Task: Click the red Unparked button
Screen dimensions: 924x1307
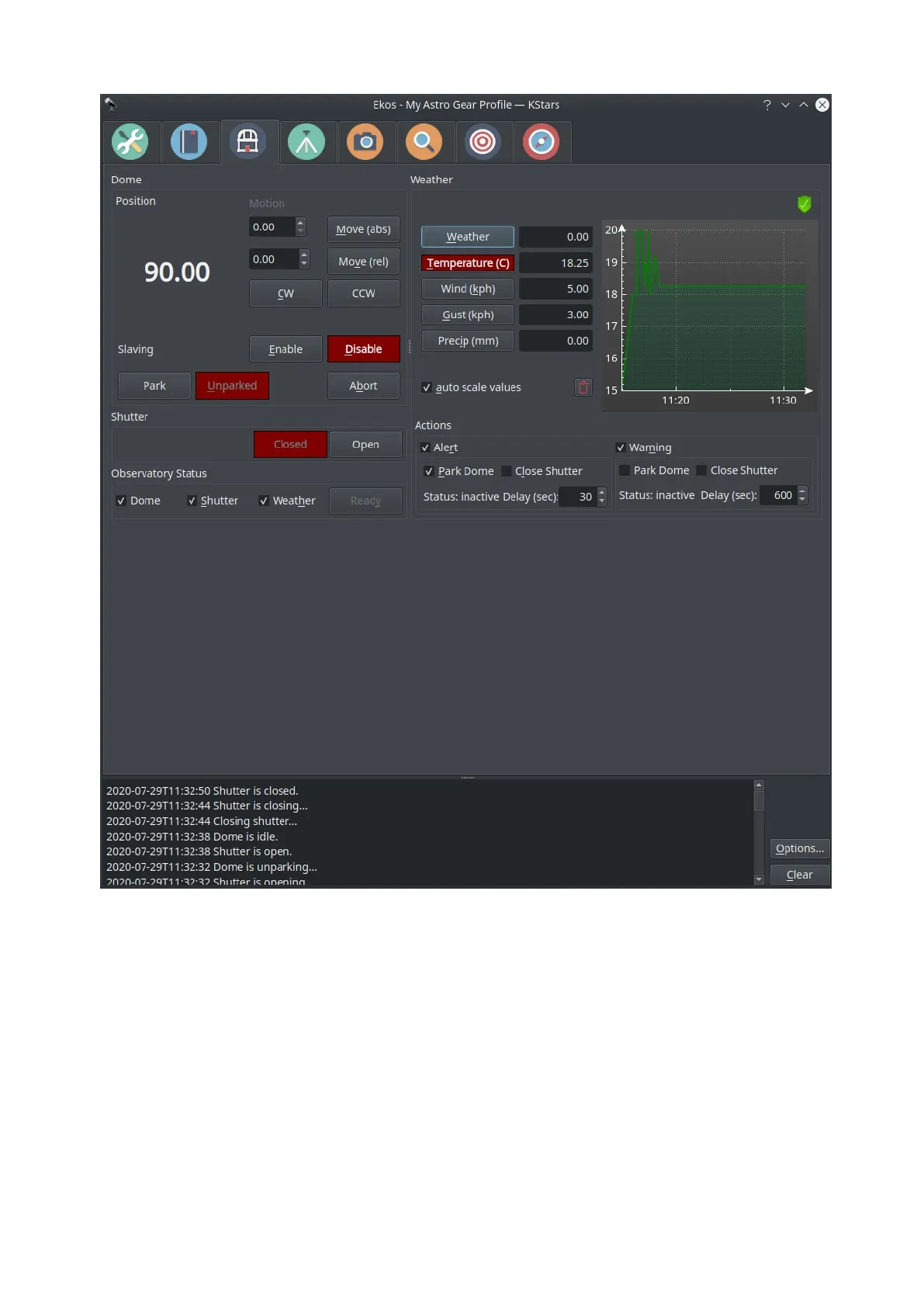Action: click(x=232, y=386)
